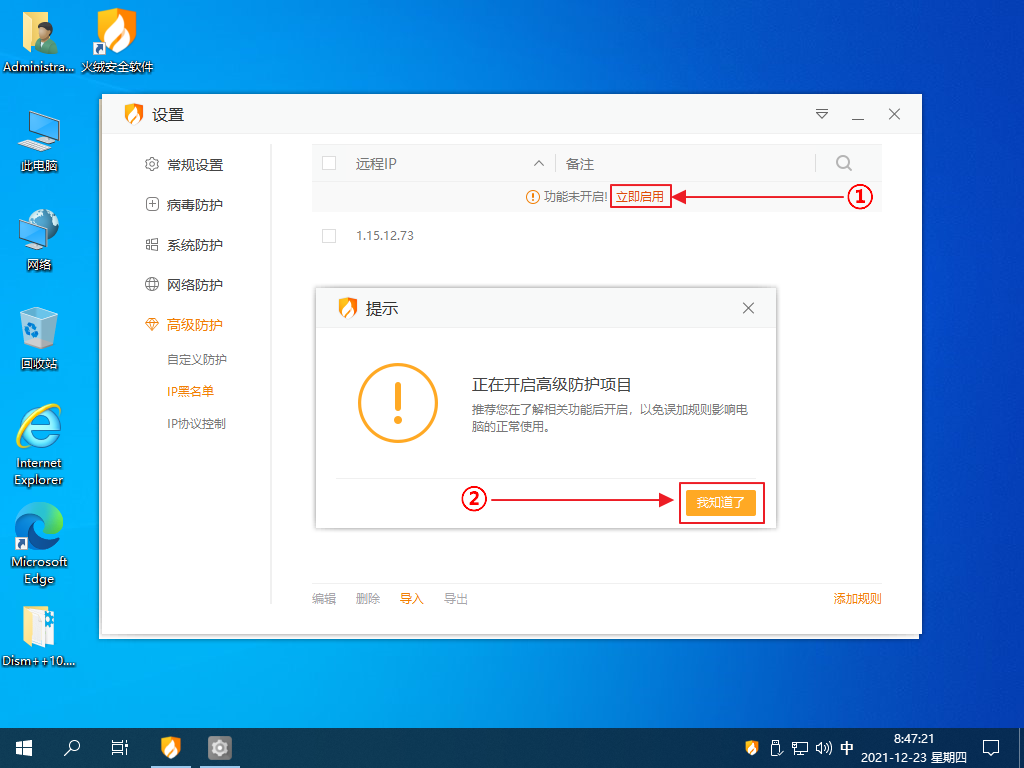Click the volume speaker tray icon
The image size is (1024, 768).
(x=824, y=748)
